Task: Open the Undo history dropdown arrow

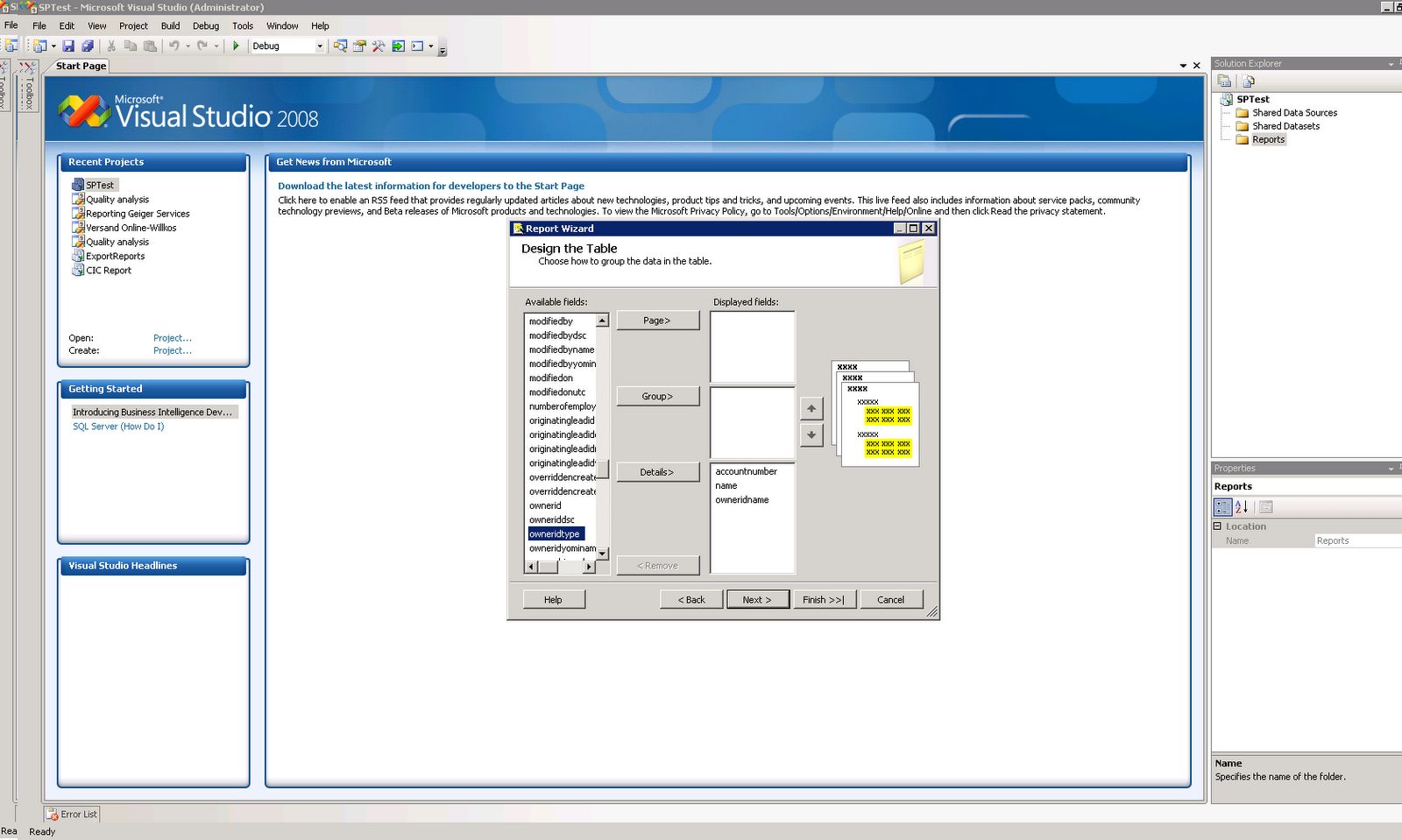Action: tap(188, 46)
